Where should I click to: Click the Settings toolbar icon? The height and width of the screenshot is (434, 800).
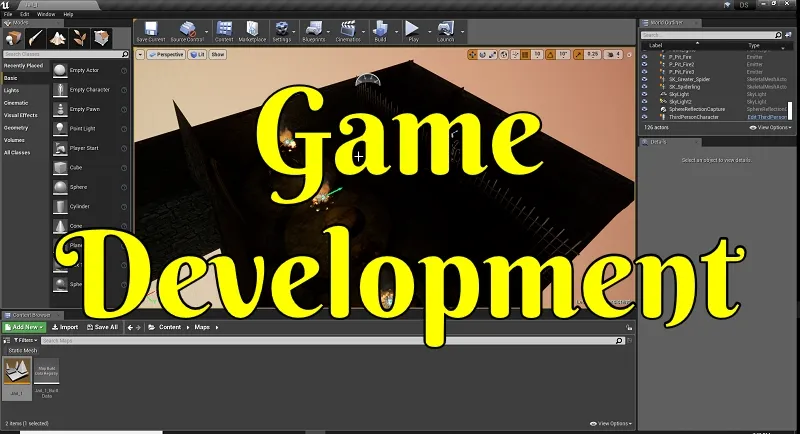281,32
